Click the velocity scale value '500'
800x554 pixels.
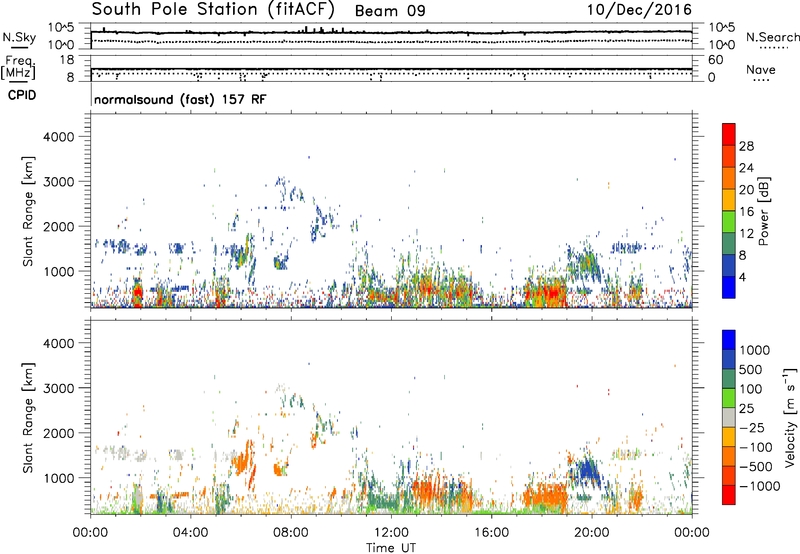click(x=751, y=370)
